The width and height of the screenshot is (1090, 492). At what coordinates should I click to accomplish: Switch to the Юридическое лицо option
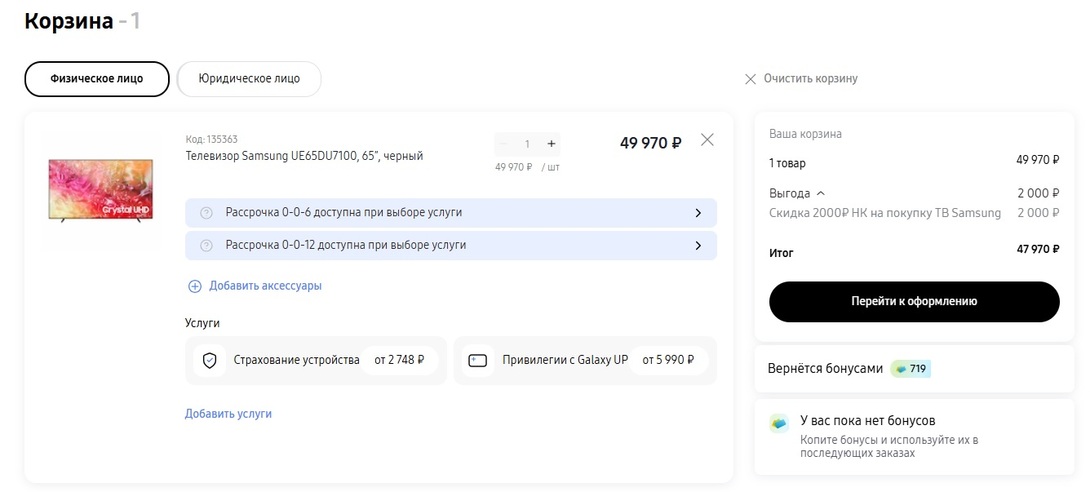click(x=249, y=79)
